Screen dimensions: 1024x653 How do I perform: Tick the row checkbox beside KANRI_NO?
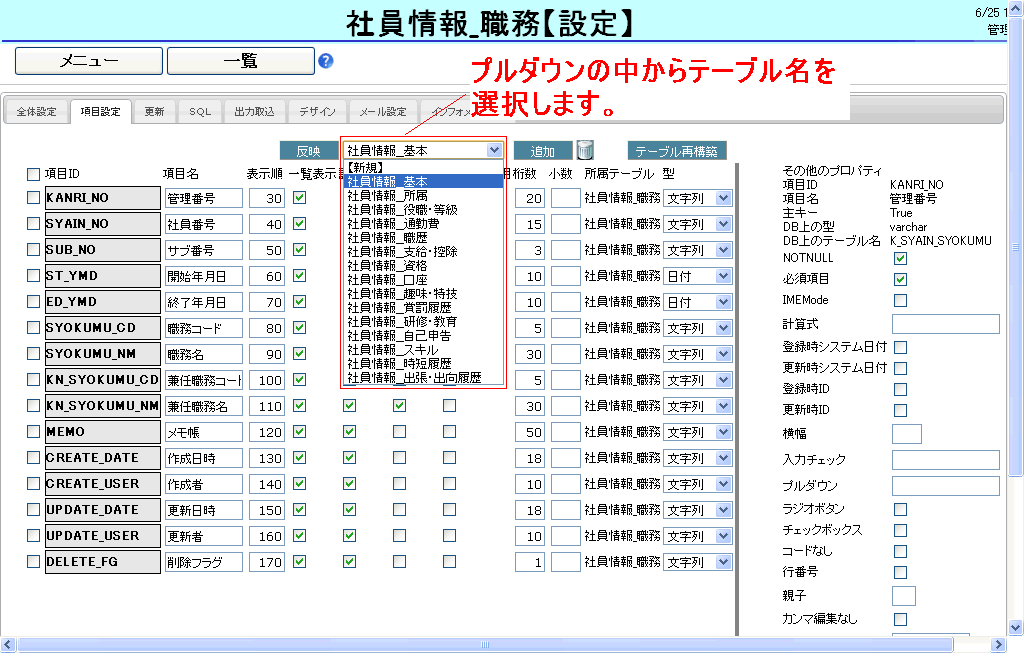tap(34, 198)
